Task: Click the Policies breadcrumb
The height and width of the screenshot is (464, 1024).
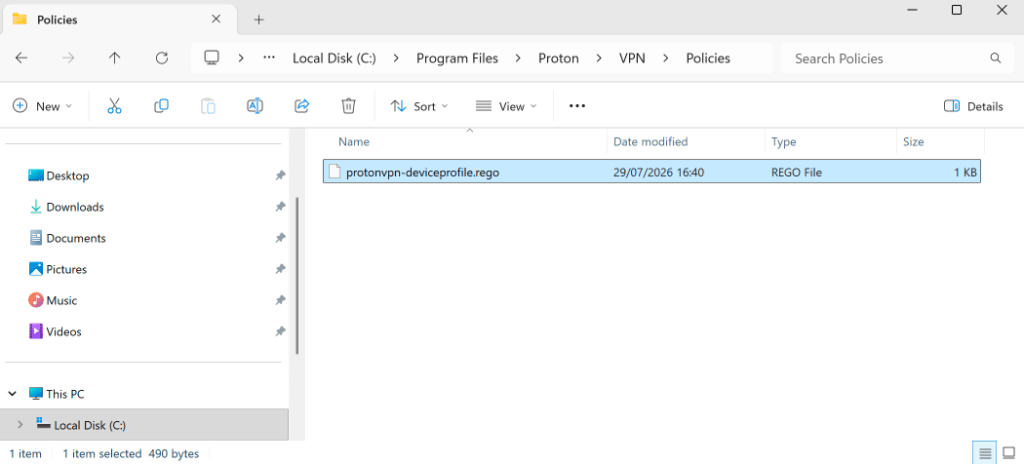Action: coord(708,58)
